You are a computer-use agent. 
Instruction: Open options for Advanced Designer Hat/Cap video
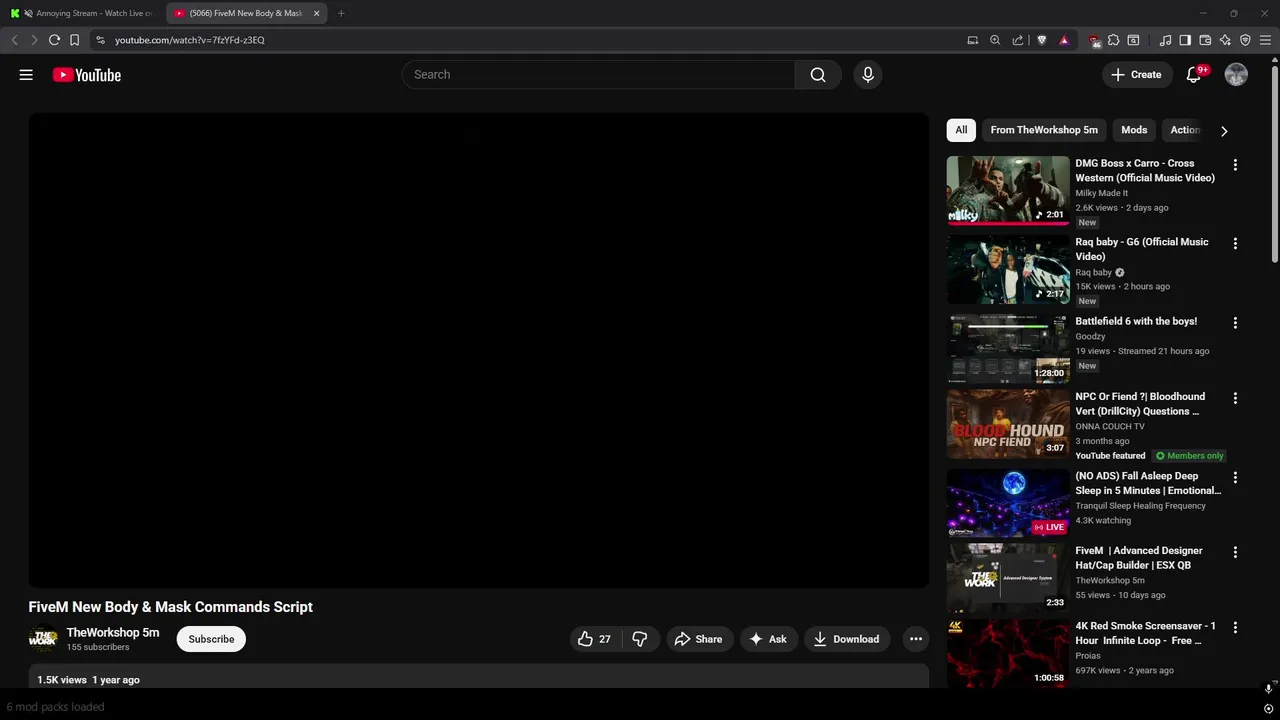1235,552
